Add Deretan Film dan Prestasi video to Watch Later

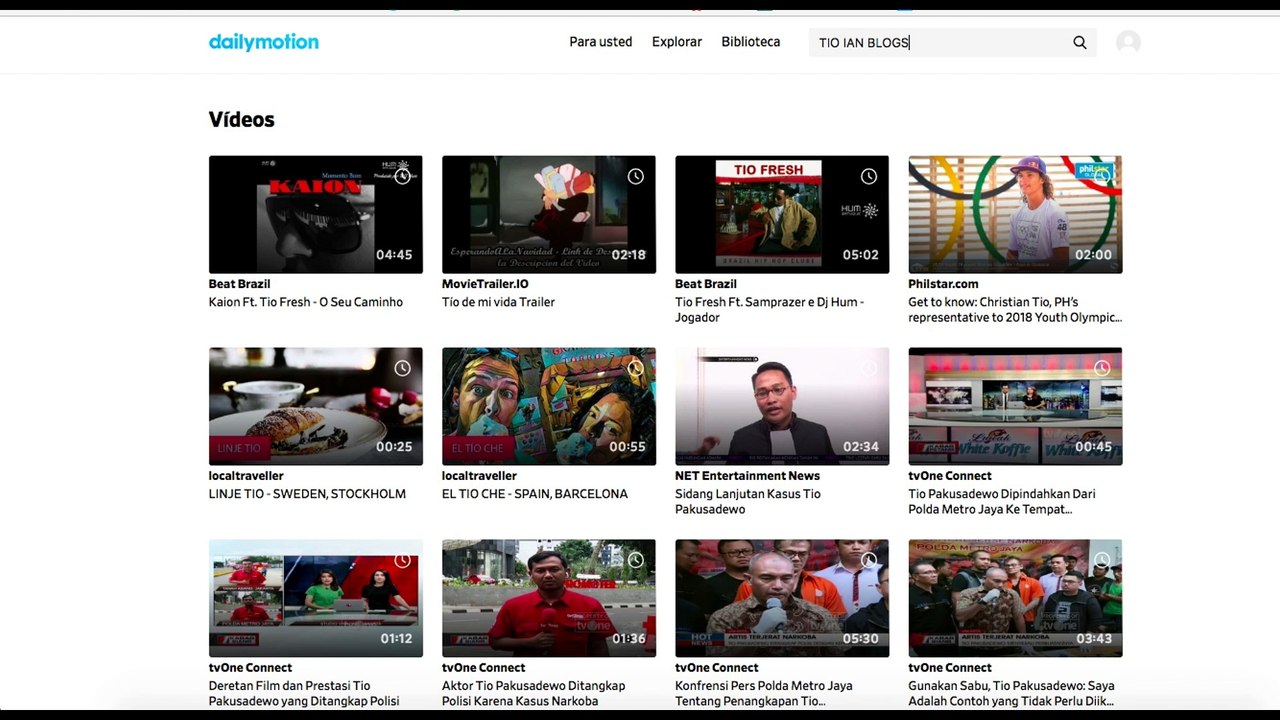click(402, 560)
